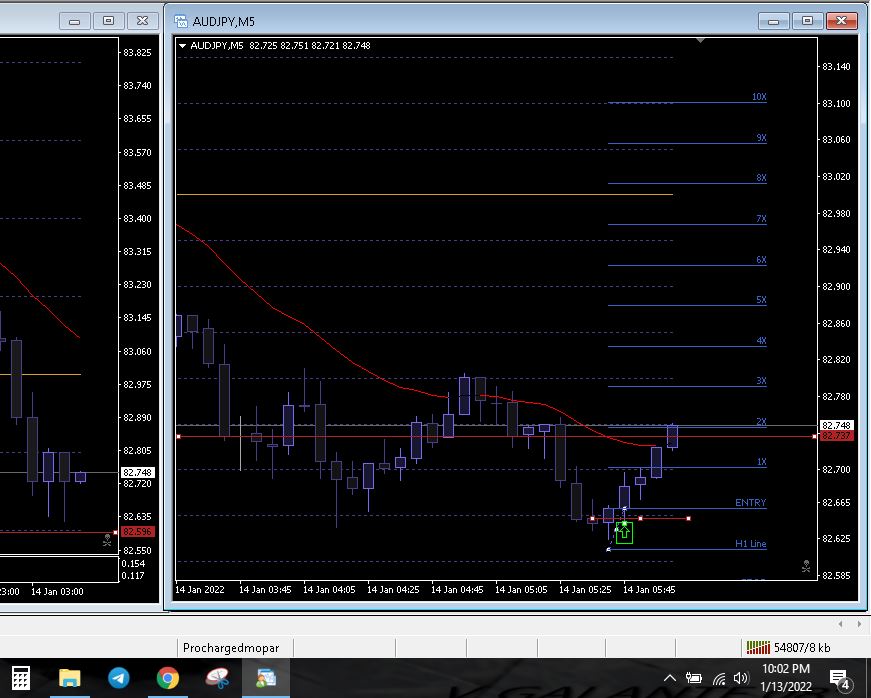The image size is (871, 698).
Task: Select the ENTRY level line label
Action: tap(750, 503)
